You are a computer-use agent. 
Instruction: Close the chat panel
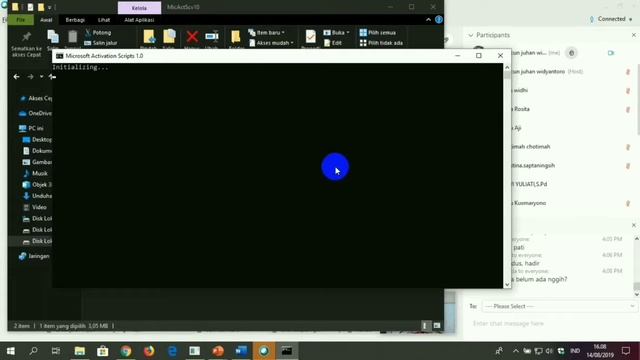click(x=633, y=225)
